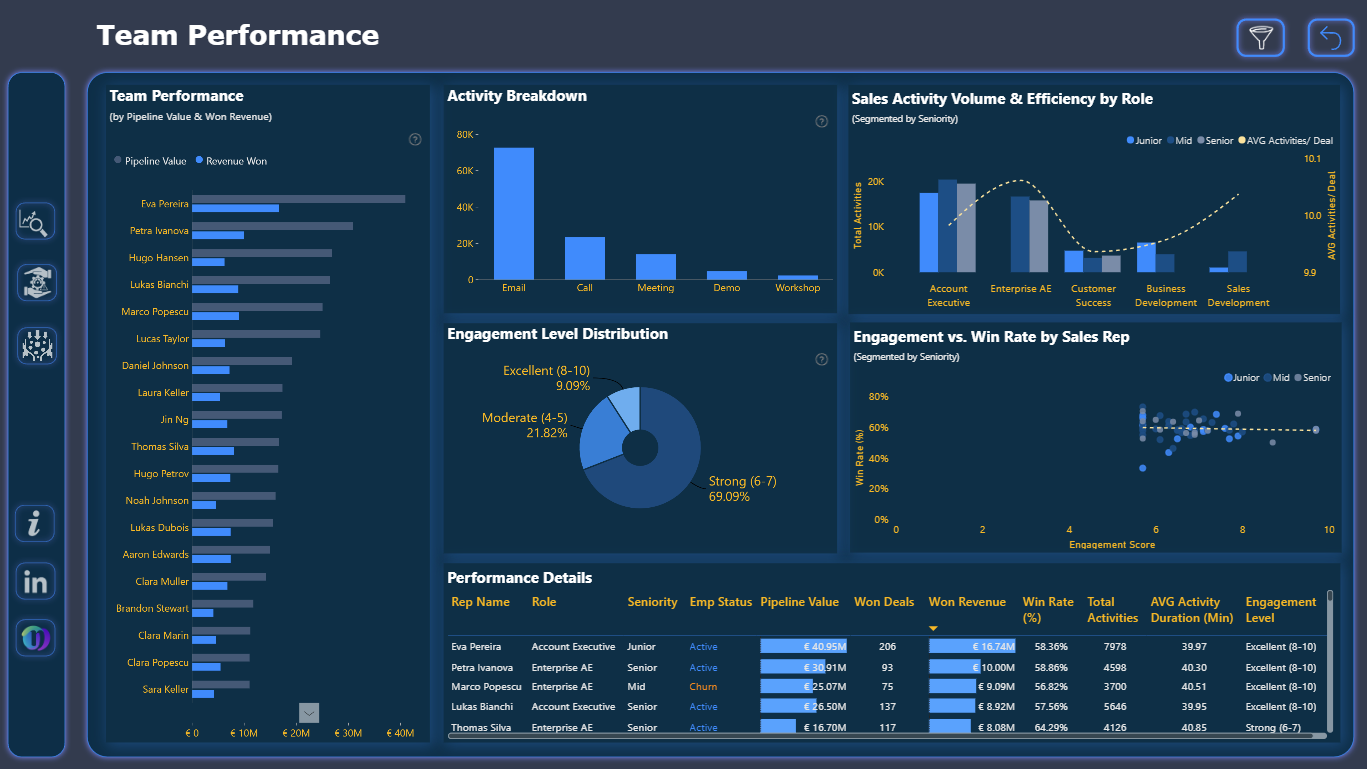The image size is (1367, 769).
Task: Click the round logo icon below LinkedIn
Action: [35, 638]
